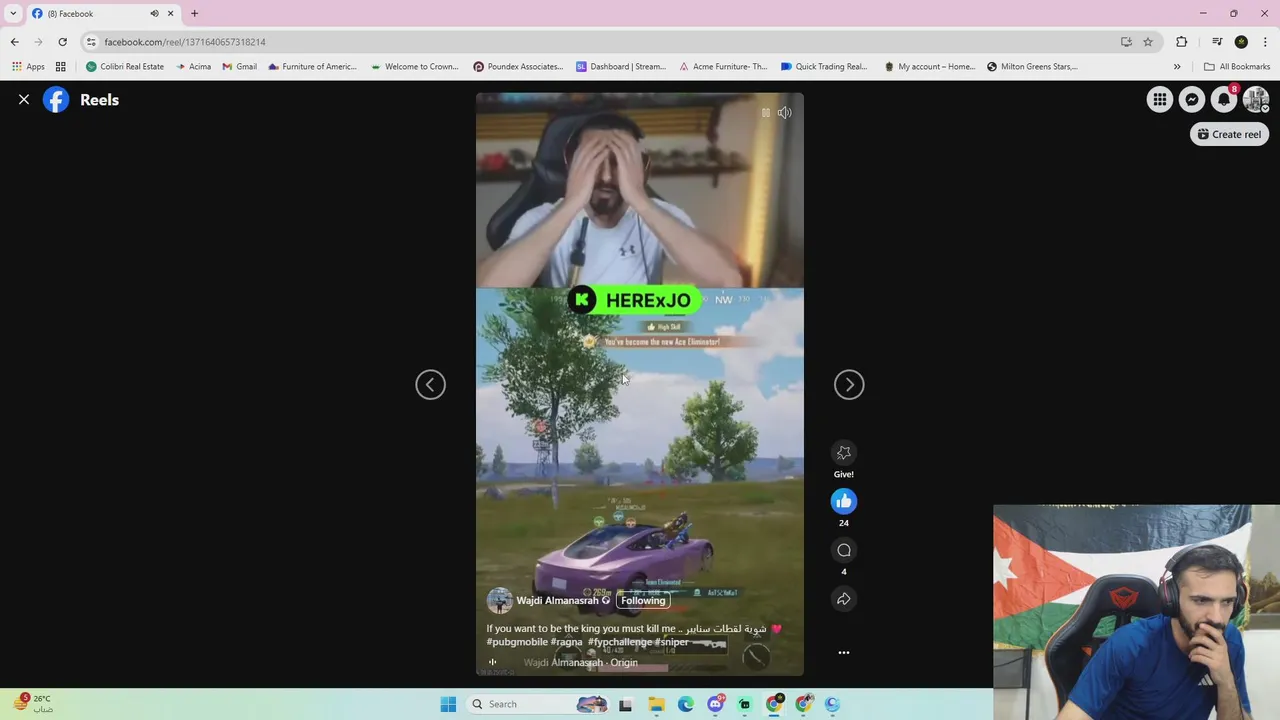Open the Gmail bookmark
This screenshot has height=720, width=1280.
[240, 67]
